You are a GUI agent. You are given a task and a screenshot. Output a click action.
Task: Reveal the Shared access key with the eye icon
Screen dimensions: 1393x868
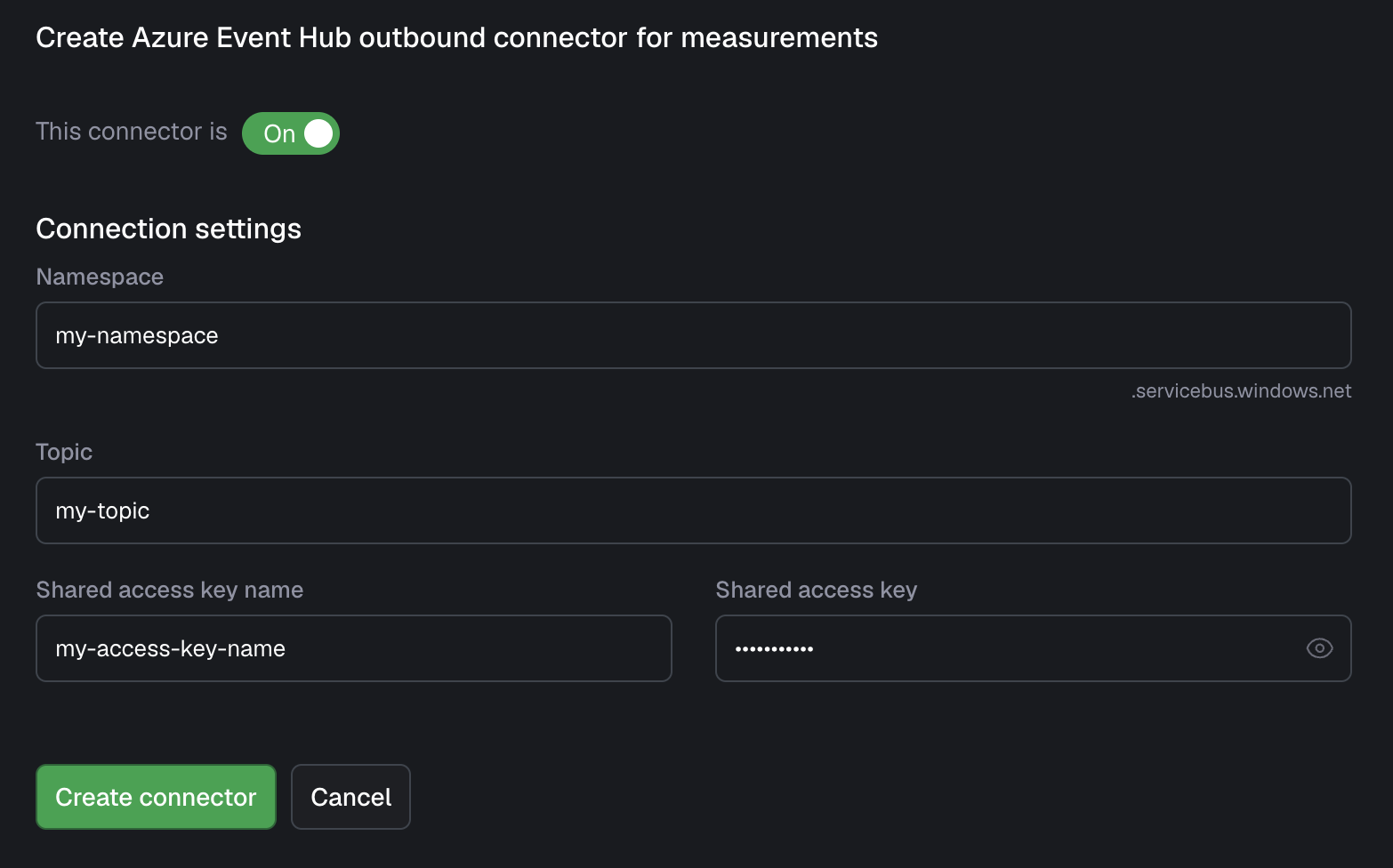point(1320,648)
